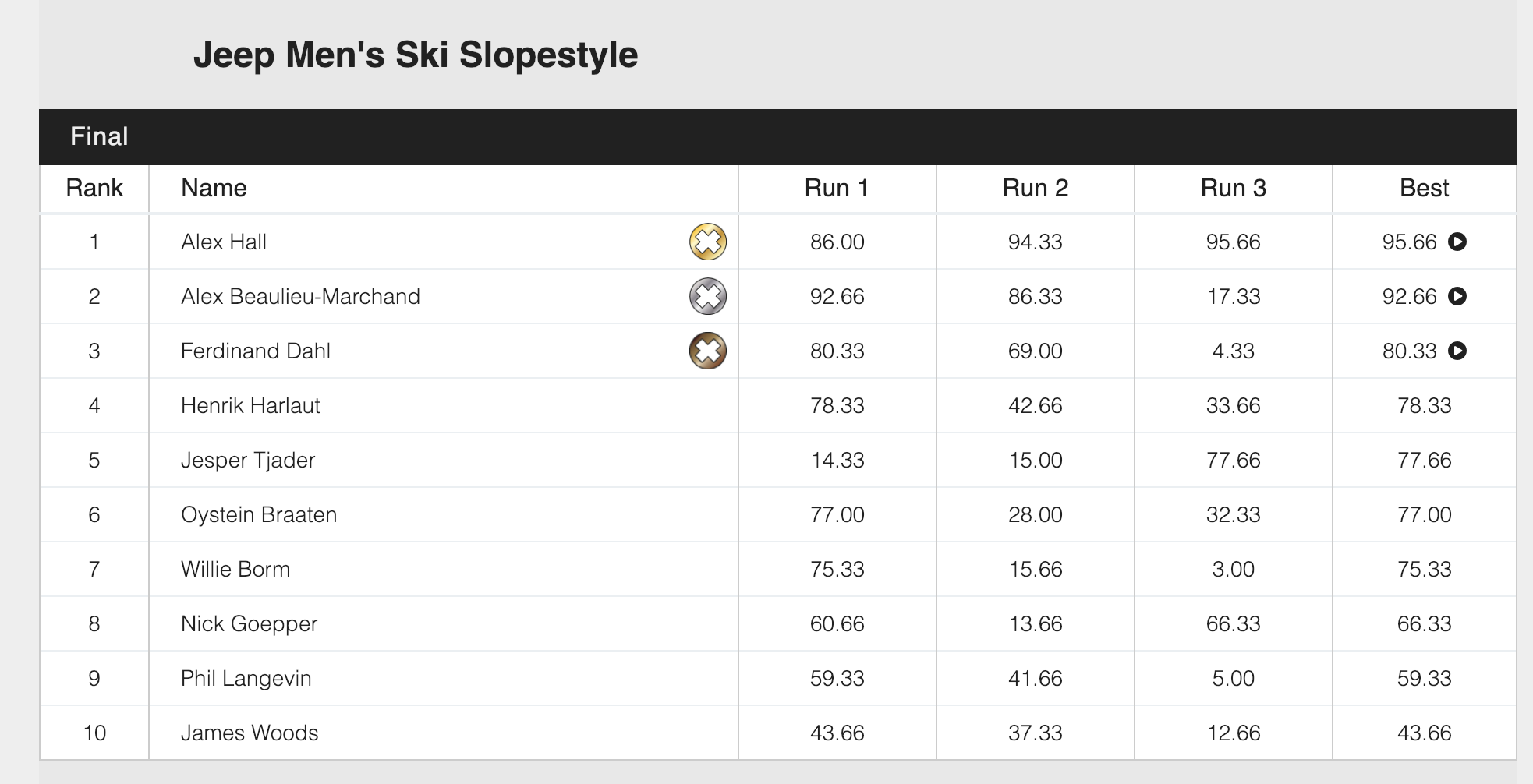Click the Name column header

[x=214, y=188]
